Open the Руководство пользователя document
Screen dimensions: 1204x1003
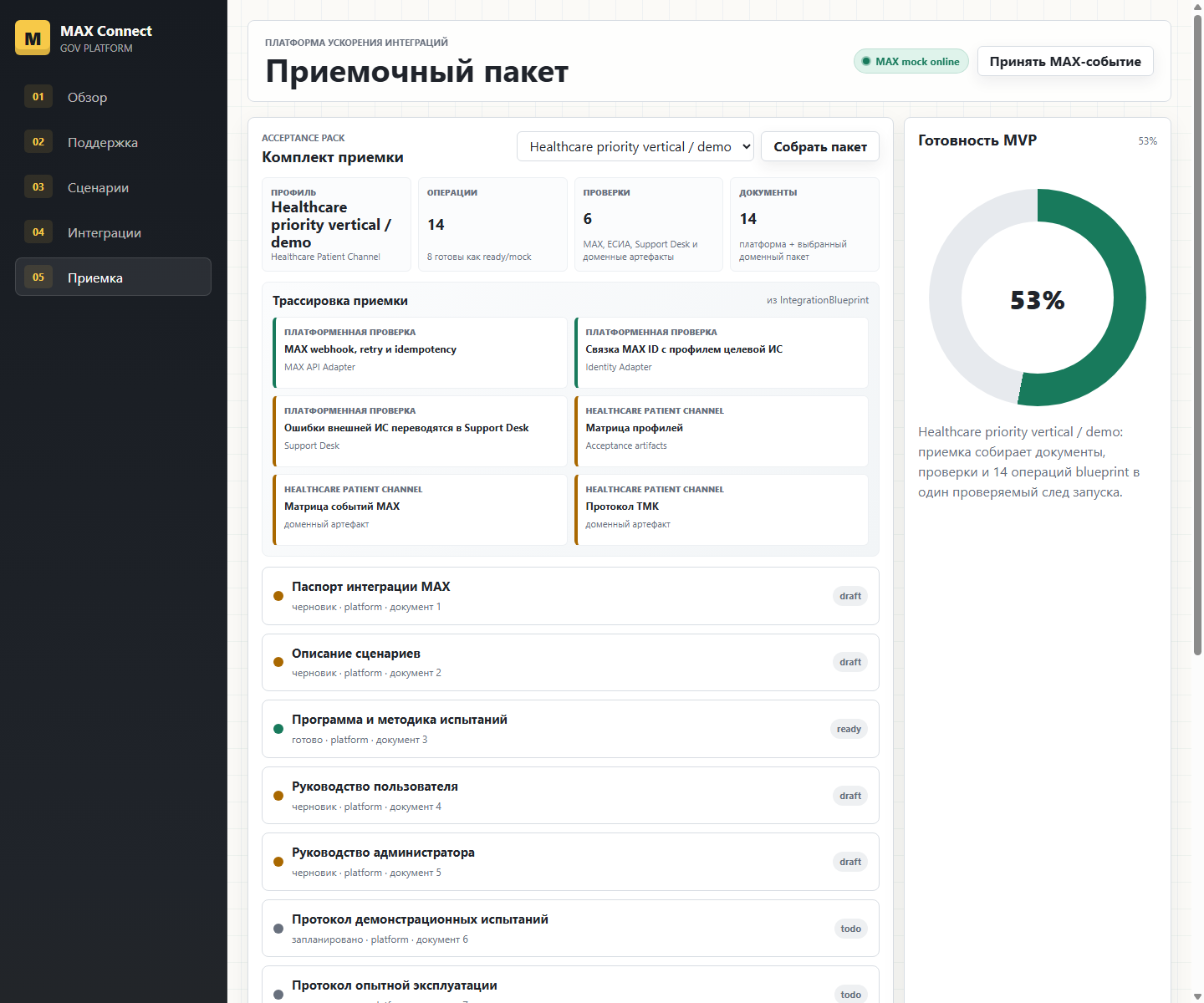click(x=570, y=796)
